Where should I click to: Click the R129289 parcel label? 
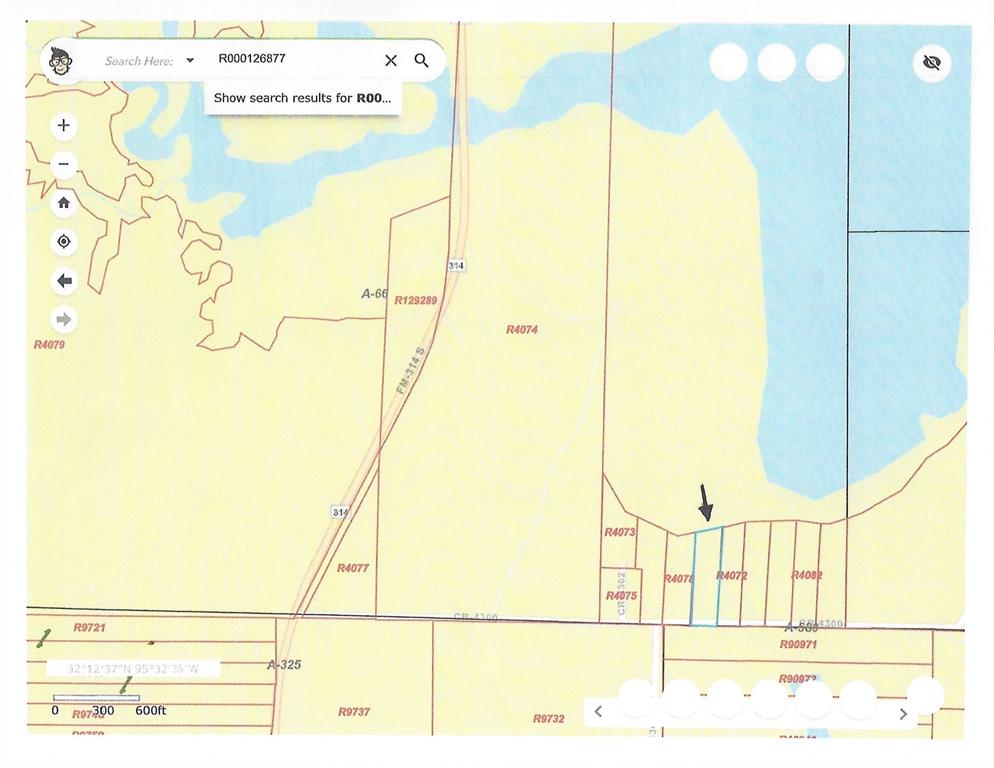(x=415, y=300)
